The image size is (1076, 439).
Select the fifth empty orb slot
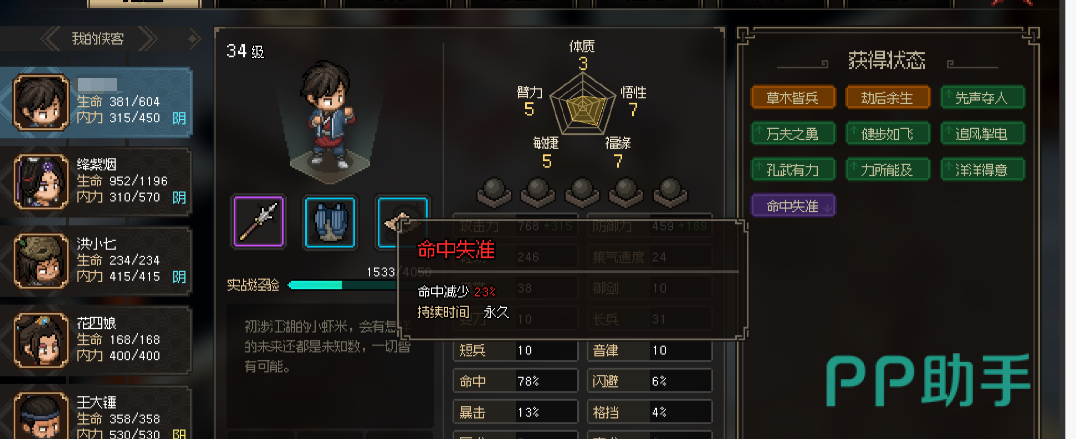tap(670, 192)
